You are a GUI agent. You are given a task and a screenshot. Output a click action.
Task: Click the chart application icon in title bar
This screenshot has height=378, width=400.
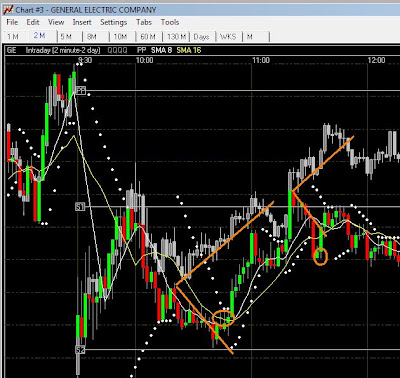point(8,10)
